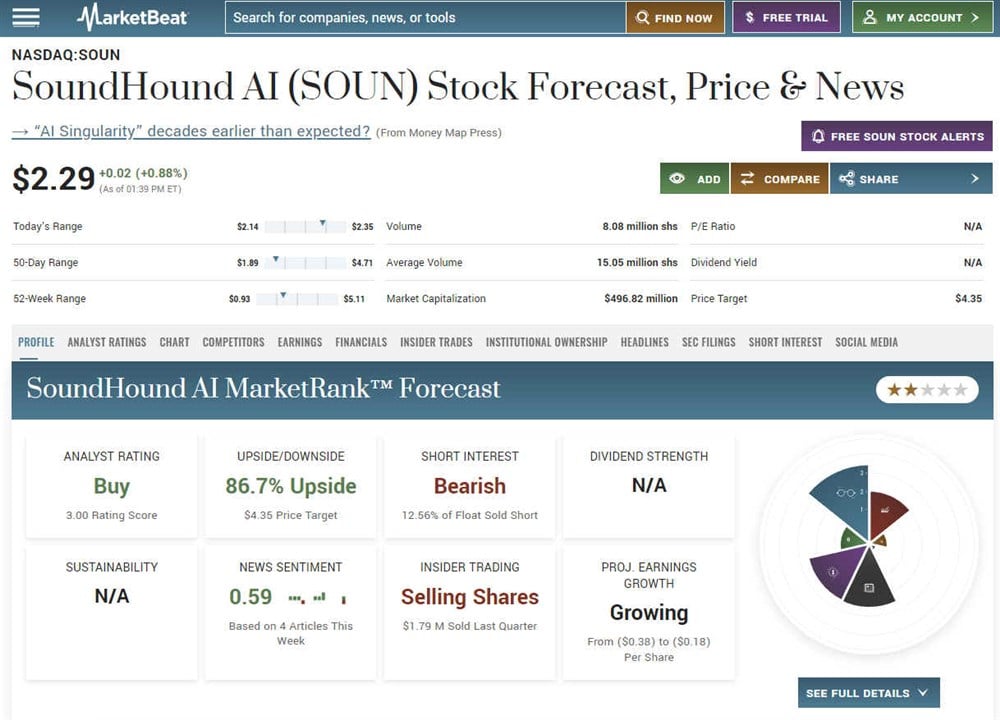1000x720 pixels.
Task: Add SOUN to watchlist
Action: tap(695, 179)
